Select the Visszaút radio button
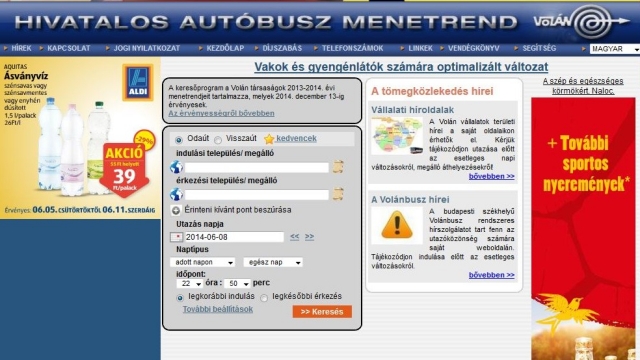640x360 pixels. coord(218,140)
